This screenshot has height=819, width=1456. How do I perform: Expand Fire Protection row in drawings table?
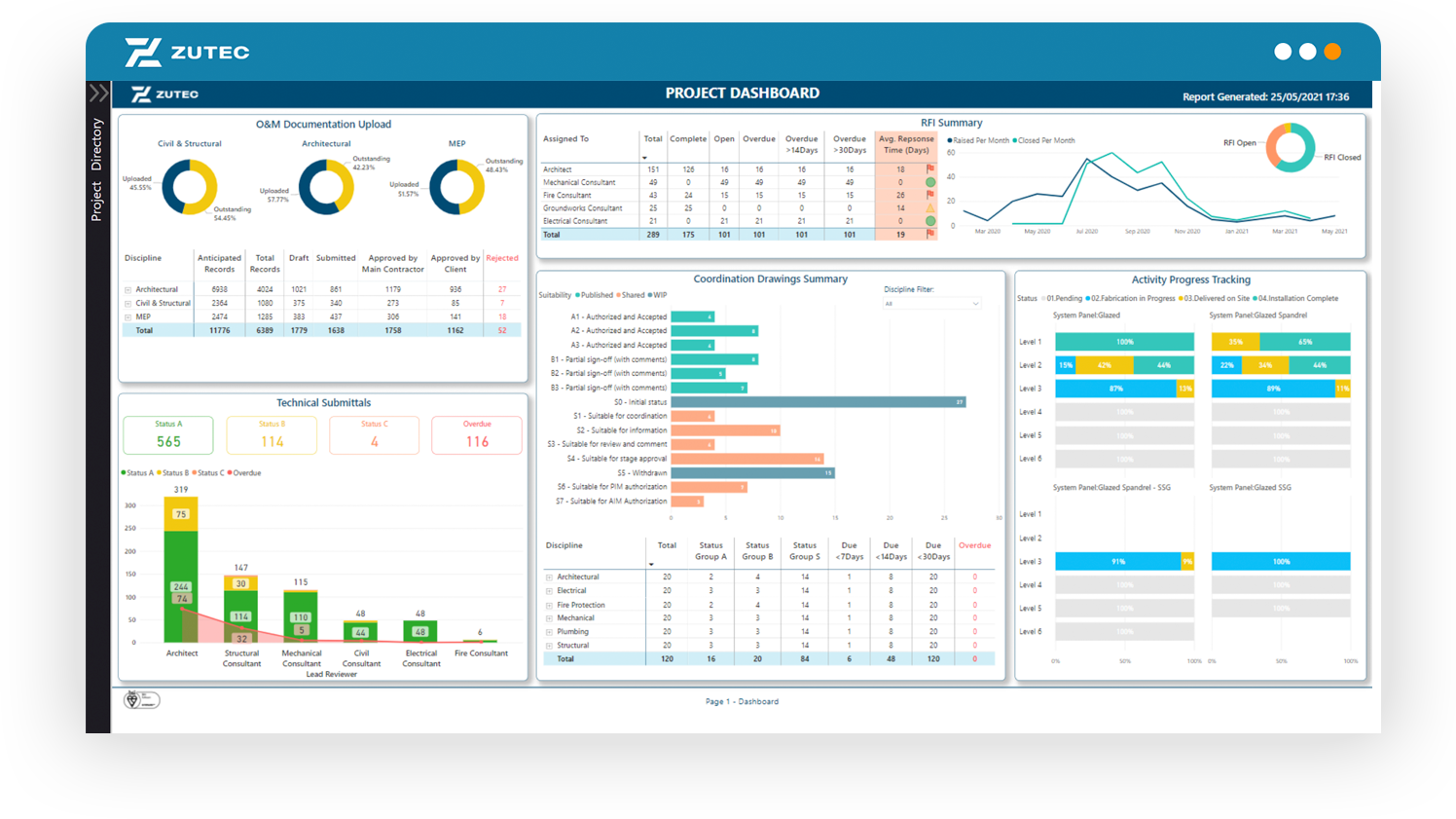(x=549, y=605)
